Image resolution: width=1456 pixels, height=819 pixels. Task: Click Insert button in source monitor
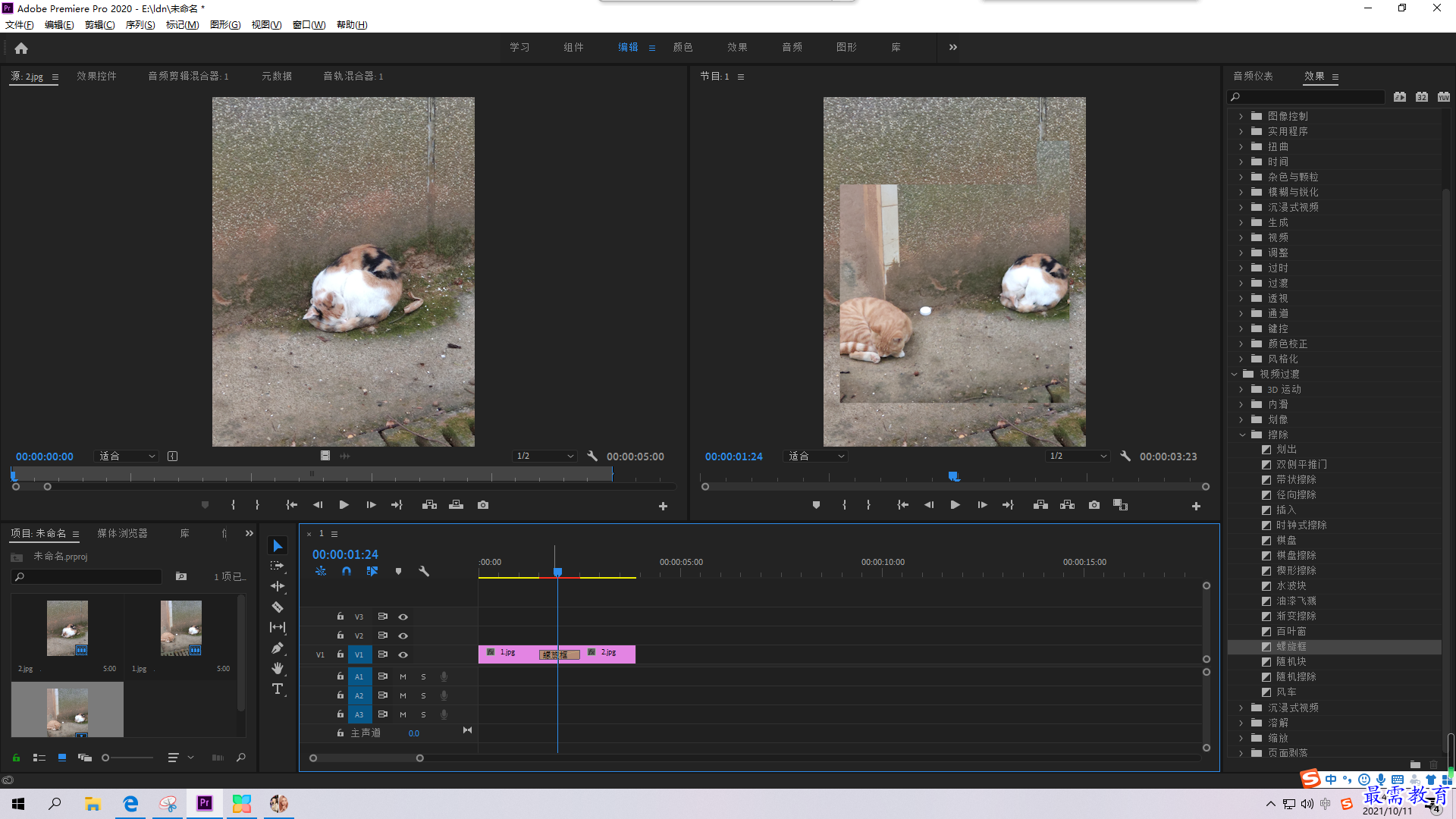[x=429, y=505]
